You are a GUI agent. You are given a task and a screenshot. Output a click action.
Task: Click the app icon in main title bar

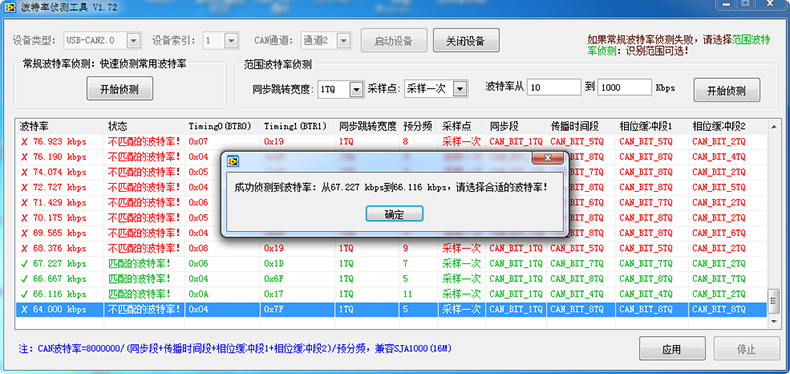(9, 8)
